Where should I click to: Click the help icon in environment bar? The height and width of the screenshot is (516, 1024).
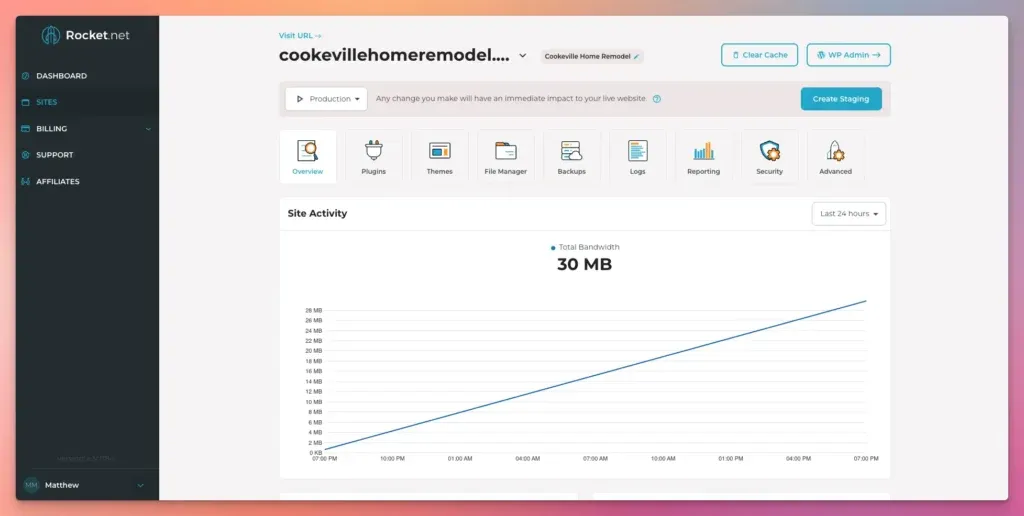point(657,99)
